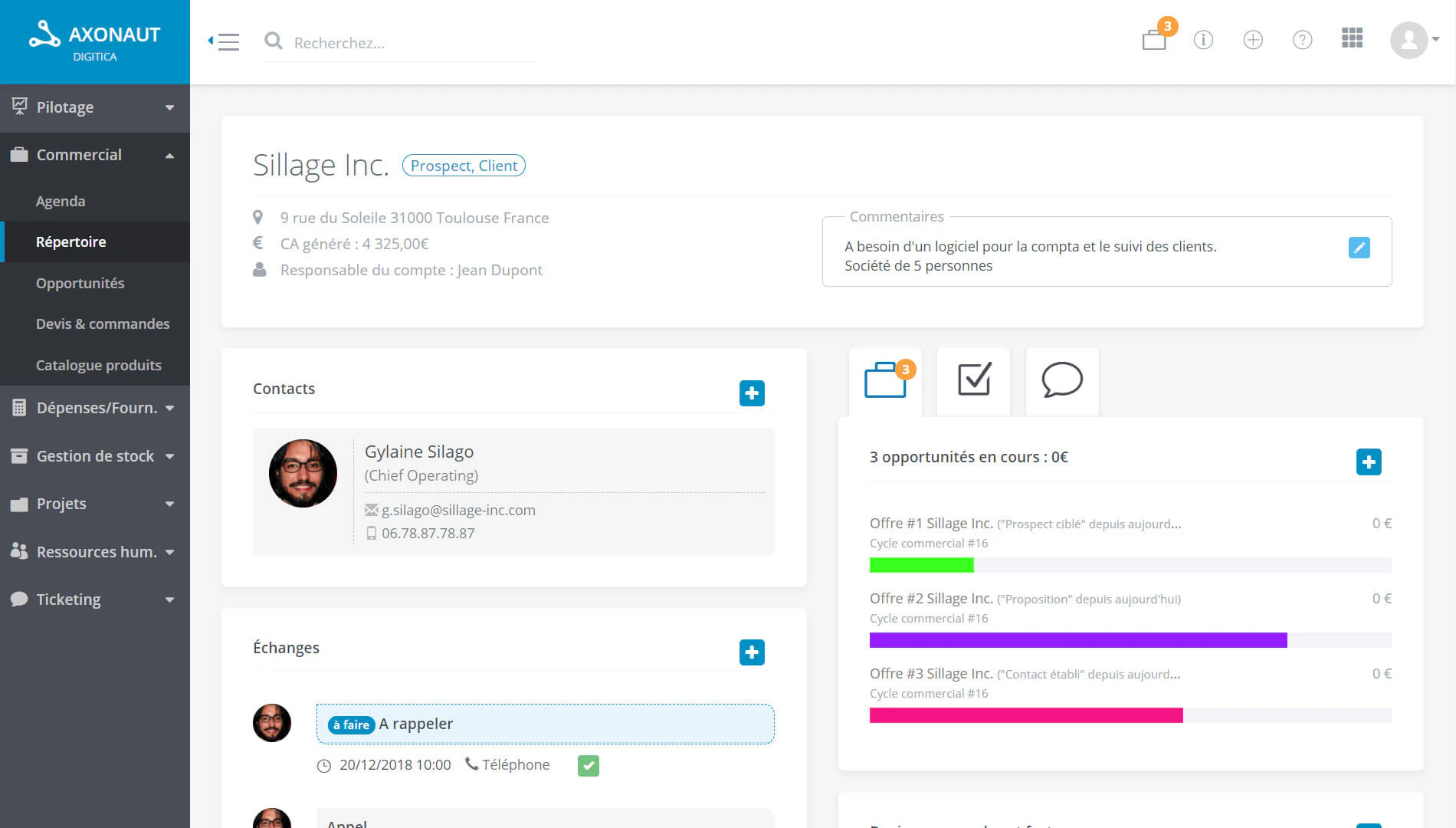Expand the Ressources hum. menu
1456x828 pixels.
coord(95,552)
